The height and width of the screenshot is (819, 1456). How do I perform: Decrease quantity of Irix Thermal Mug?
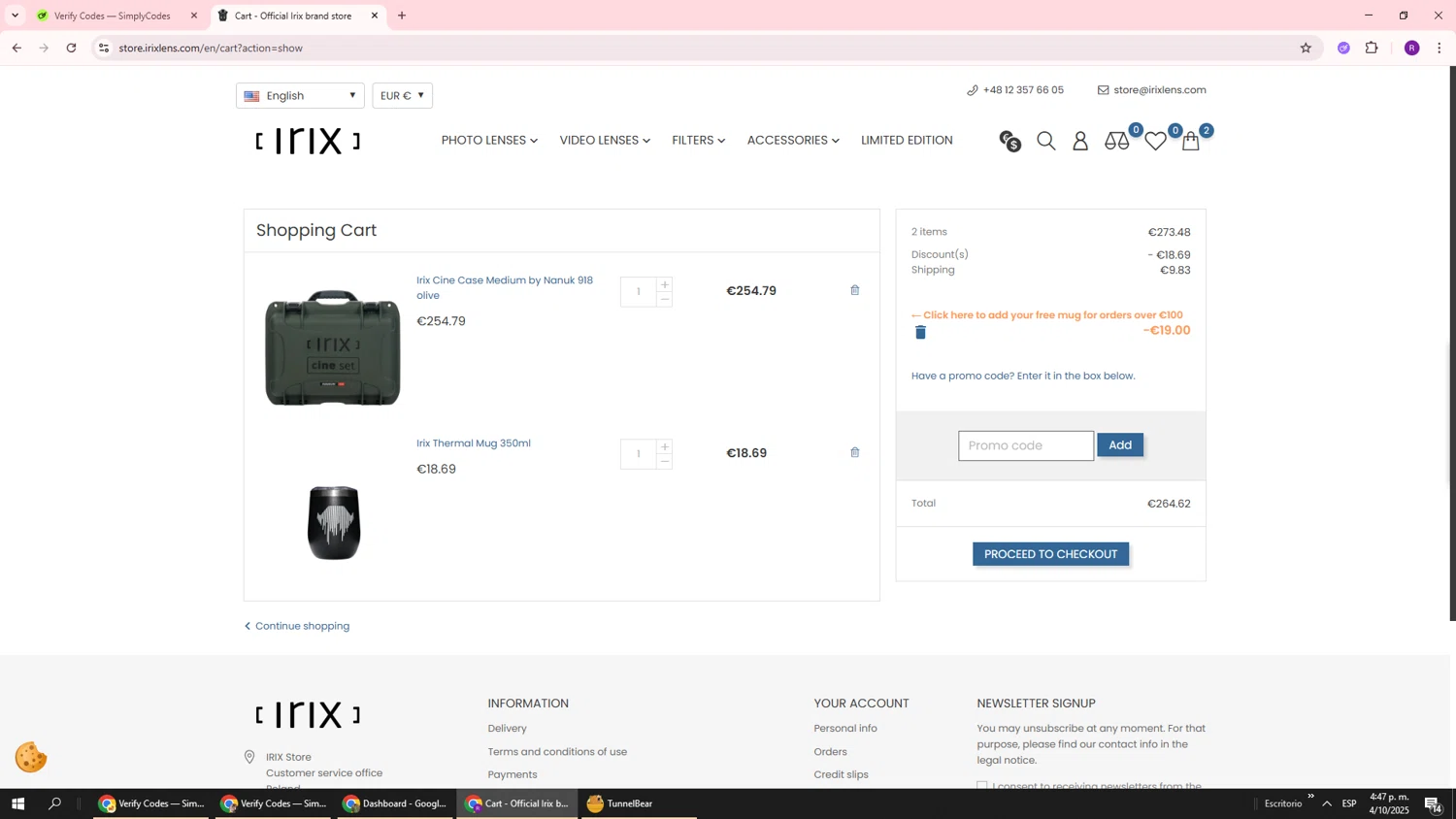click(x=665, y=461)
